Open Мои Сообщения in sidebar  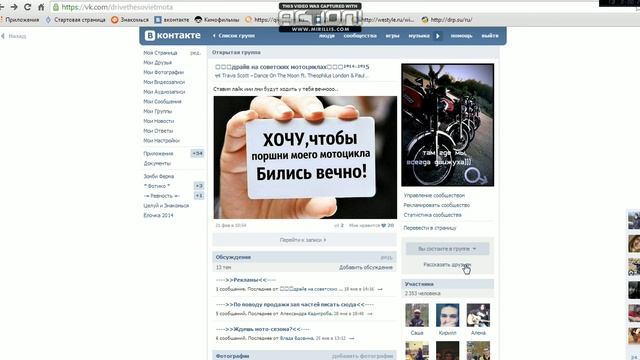(x=162, y=101)
